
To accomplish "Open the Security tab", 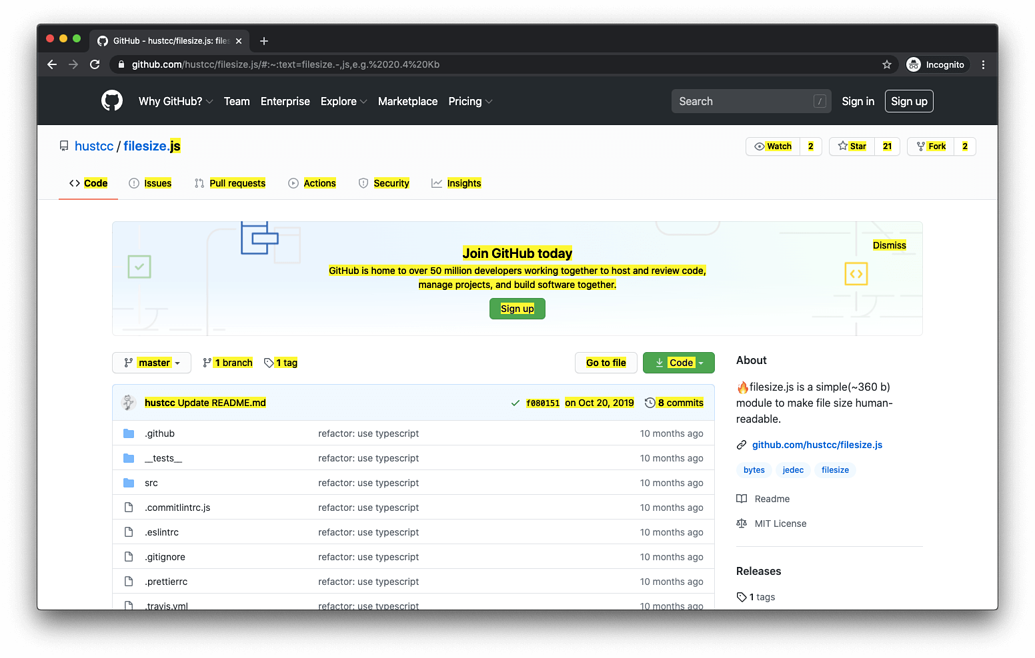I will (384, 183).
